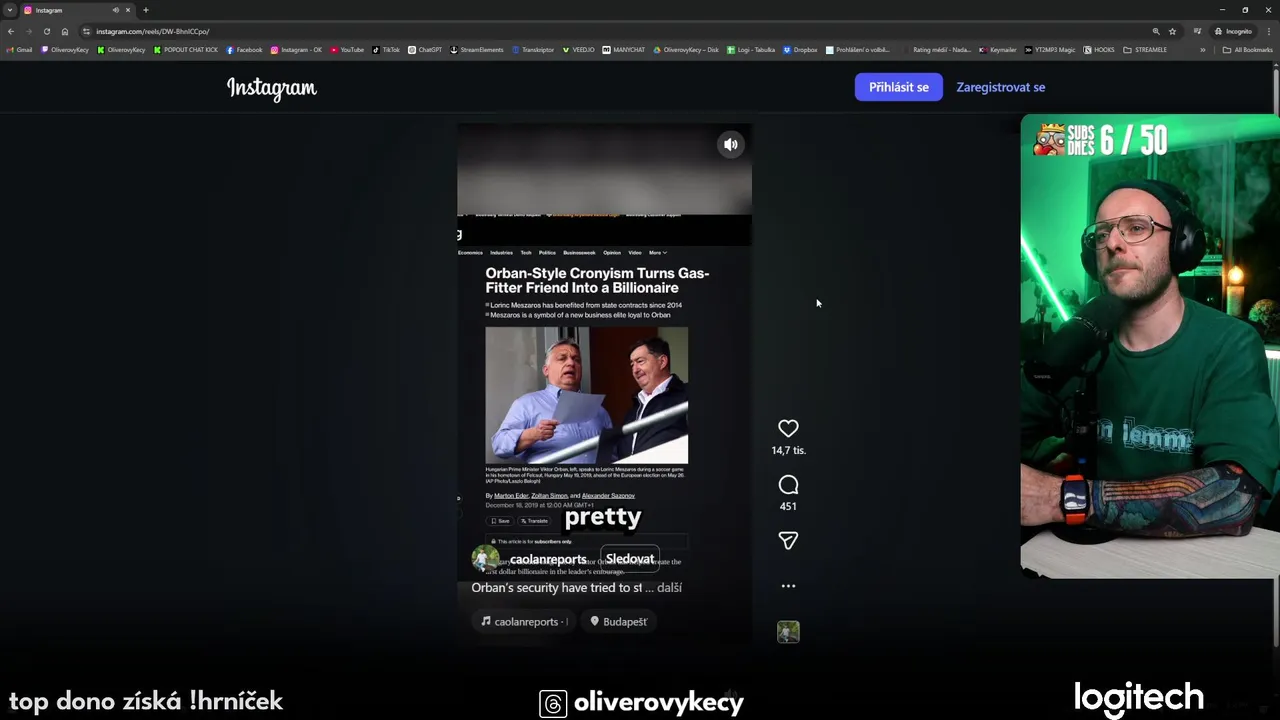This screenshot has height=720, width=1280.
Task: Open the All Bookmarks folder
Action: (x=1248, y=50)
